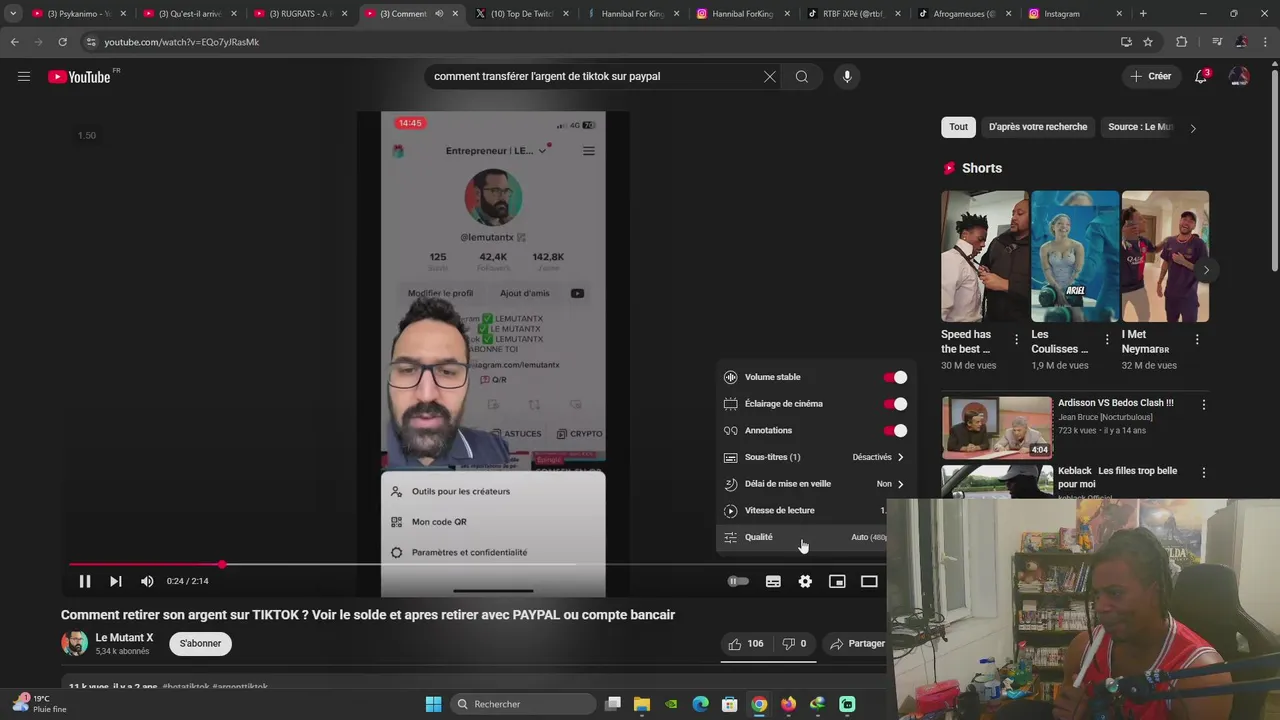Switch to the Instagram tab
This screenshot has height=720, width=1280.
[x=1073, y=14]
